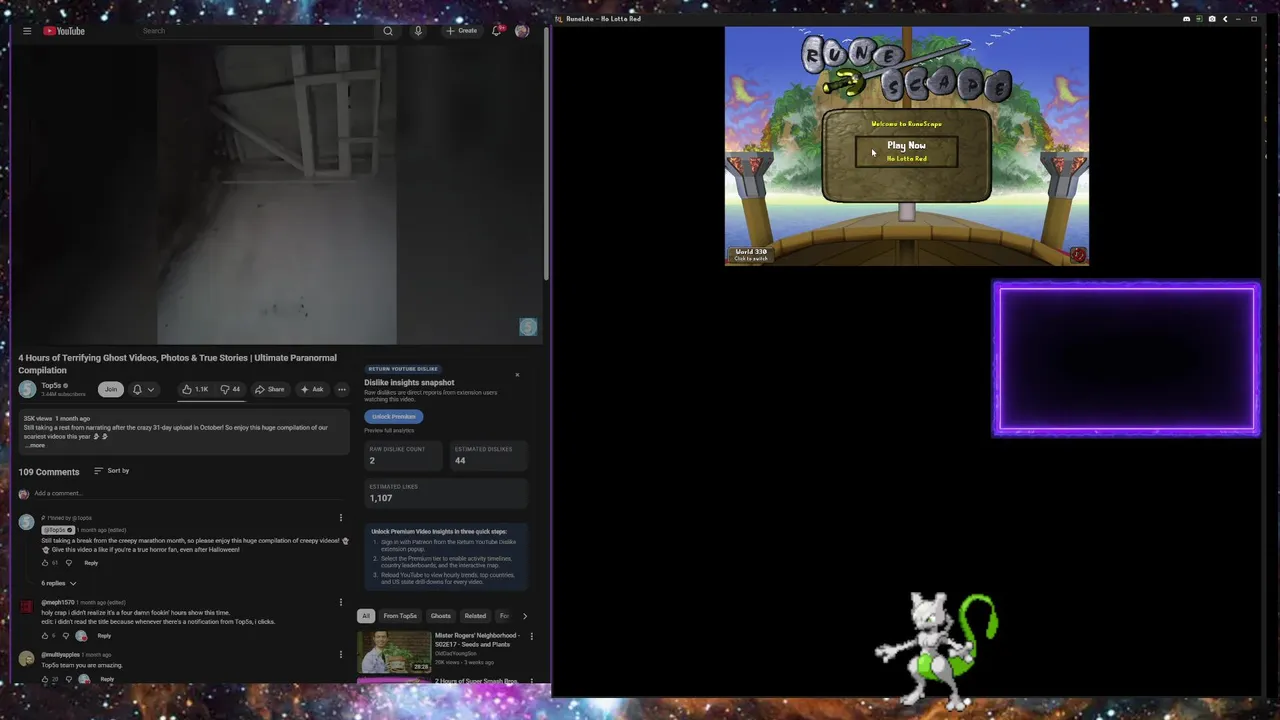Take a RuneLite screenshot with camera icon
This screenshot has width=1280, height=720.
point(1212,19)
